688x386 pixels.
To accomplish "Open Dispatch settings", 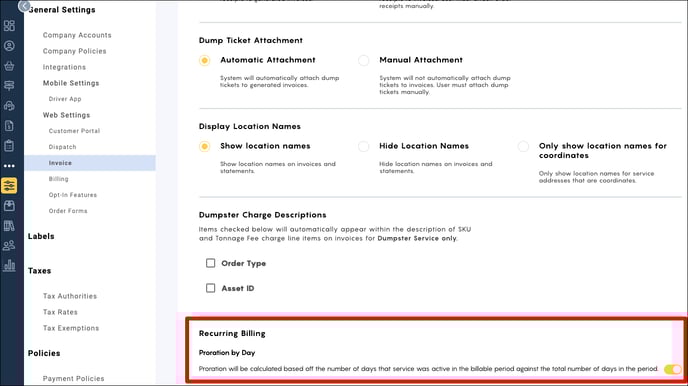I will [x=62, y=147].
